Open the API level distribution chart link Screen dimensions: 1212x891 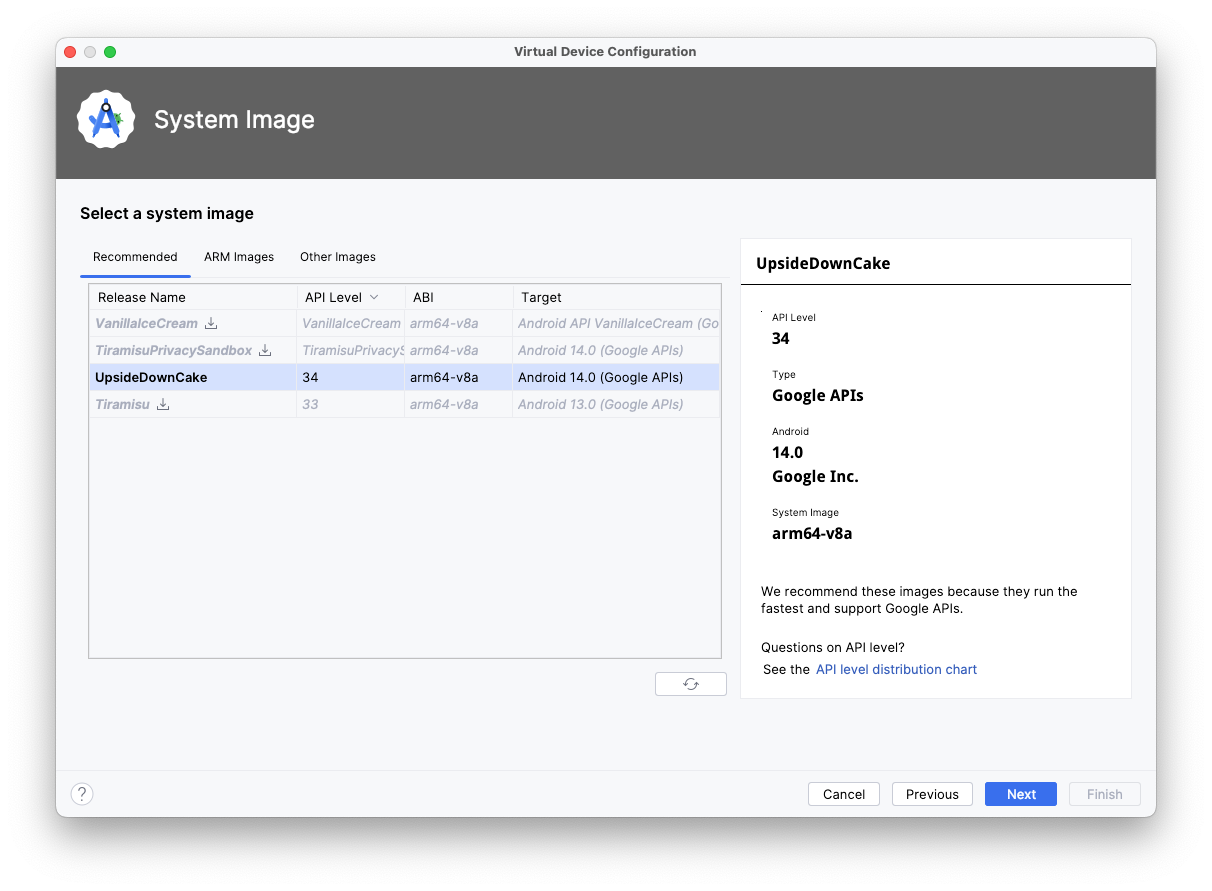click(x=896, y=669)
